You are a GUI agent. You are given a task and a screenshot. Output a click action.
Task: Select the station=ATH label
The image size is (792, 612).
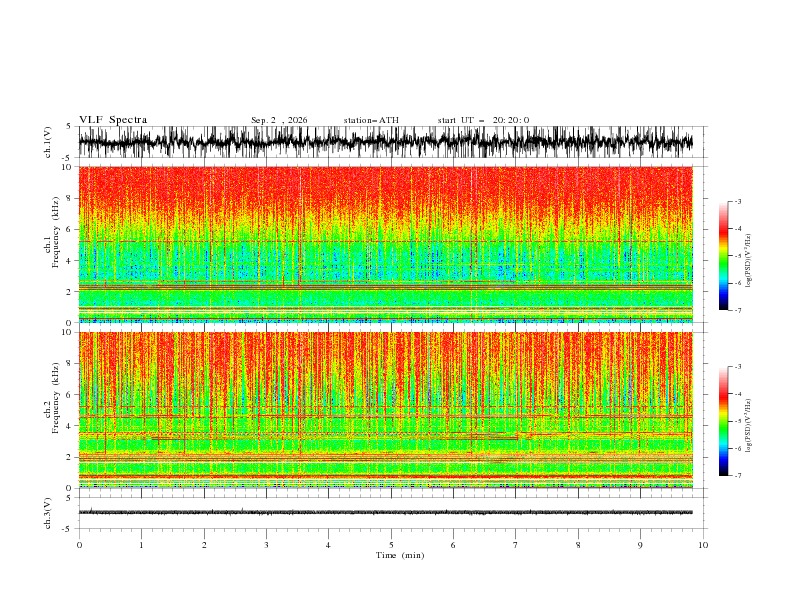point(371,120)
